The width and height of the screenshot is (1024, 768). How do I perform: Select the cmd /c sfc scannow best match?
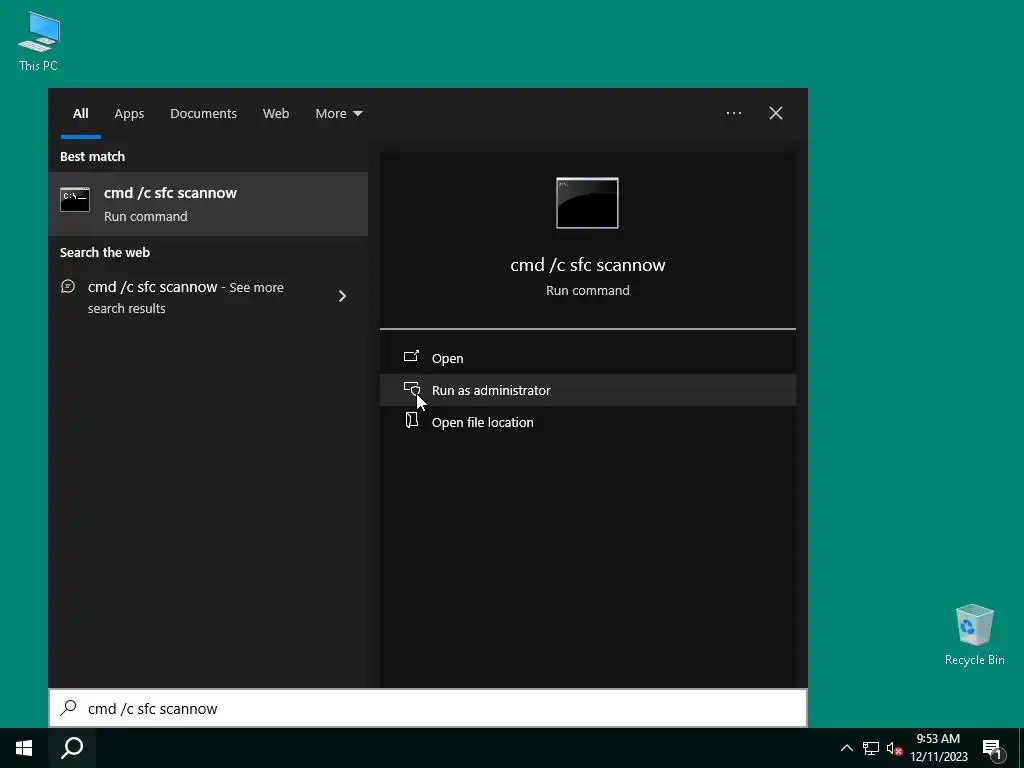pyautogui.click(x=208, y=204)
